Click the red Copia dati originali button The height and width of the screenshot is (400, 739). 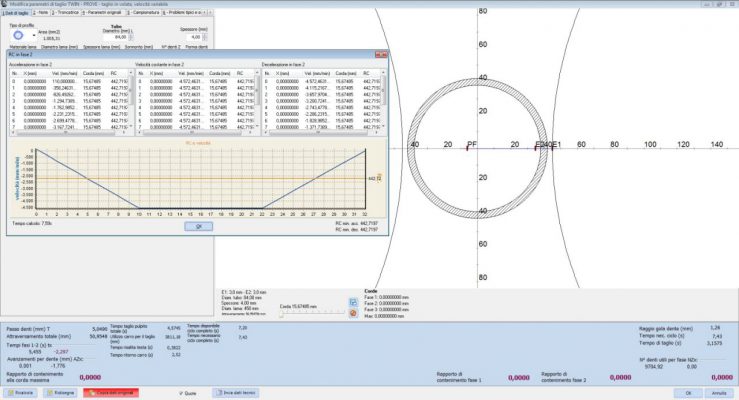pyautogui.click(x=111, y=392)
